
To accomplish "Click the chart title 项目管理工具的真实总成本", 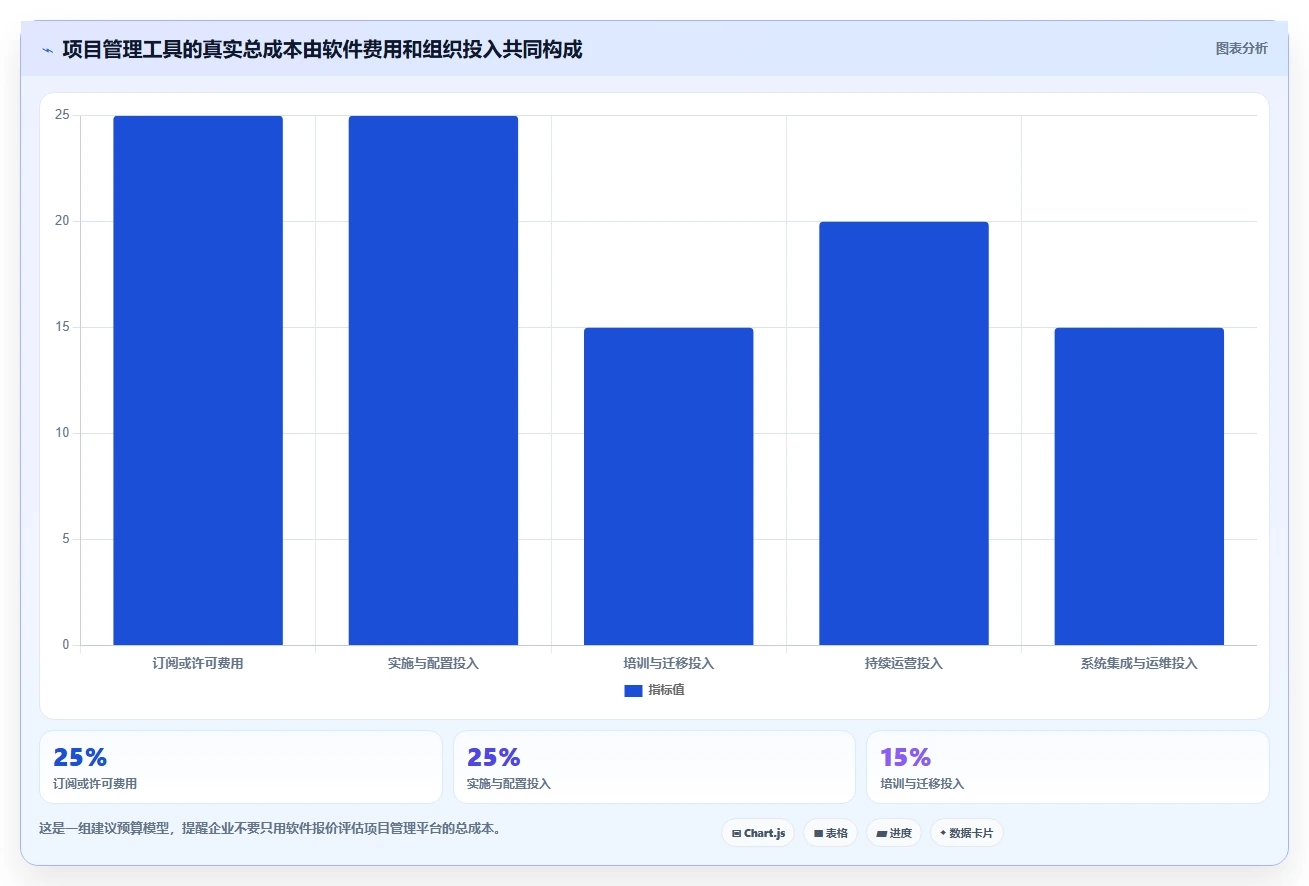I will [322, 49].
